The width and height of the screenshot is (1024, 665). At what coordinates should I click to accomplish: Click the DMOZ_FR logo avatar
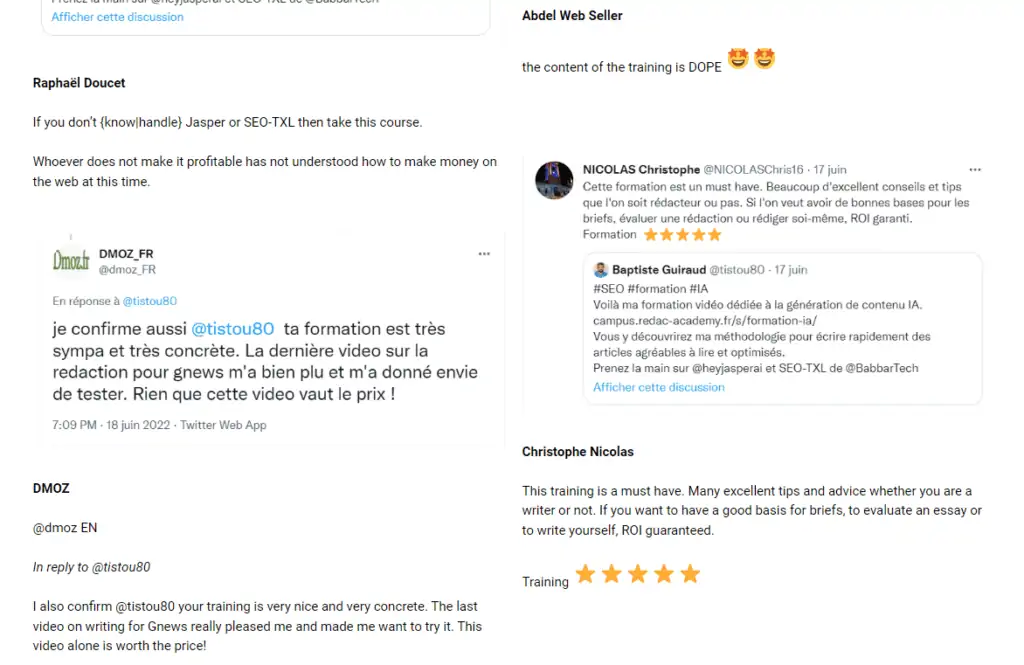pos(71,261)
